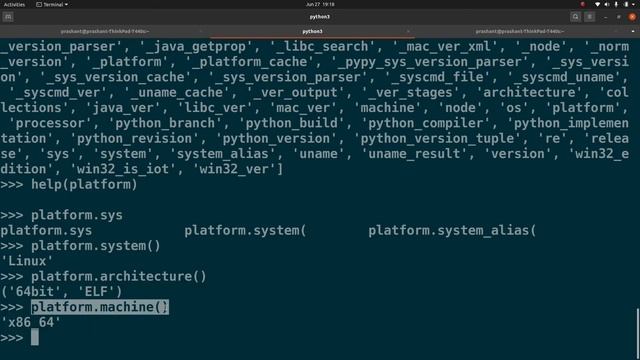Click the highlighted platform.machine() command
This screenshot has width=640, height=360.
pyautogui.click(x=100, y=307)
